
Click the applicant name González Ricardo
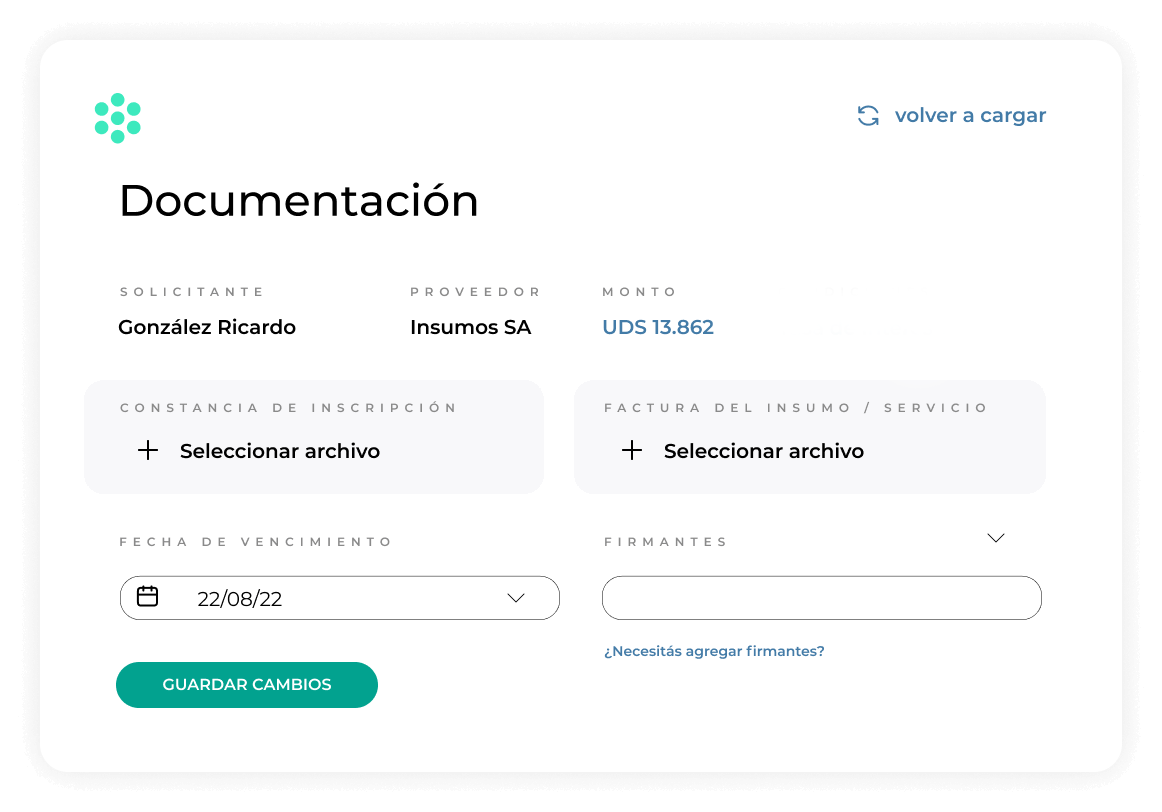click(x=207, y=327)
